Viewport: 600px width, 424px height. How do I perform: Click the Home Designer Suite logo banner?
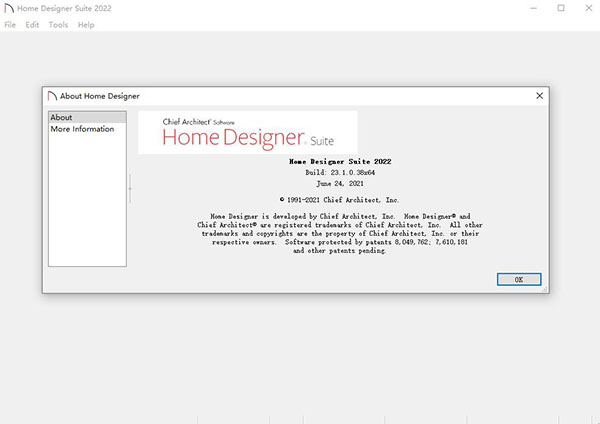pos(247,132)
